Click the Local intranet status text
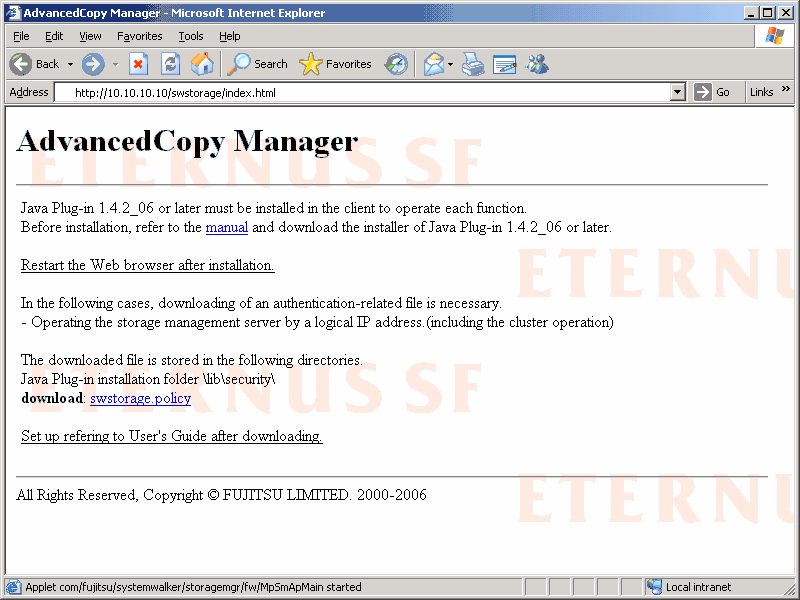This screenshot has width=800, height=600. pos(698,587)
